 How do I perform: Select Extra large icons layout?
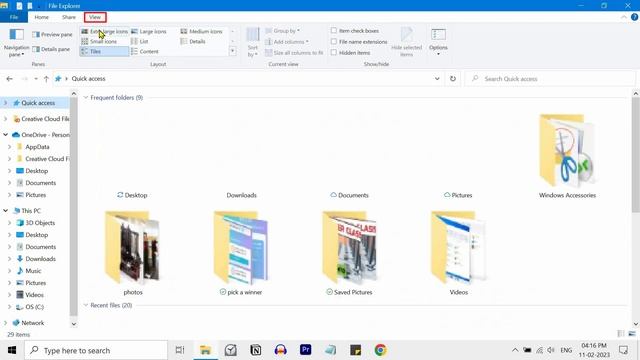[x=104, y=31]
